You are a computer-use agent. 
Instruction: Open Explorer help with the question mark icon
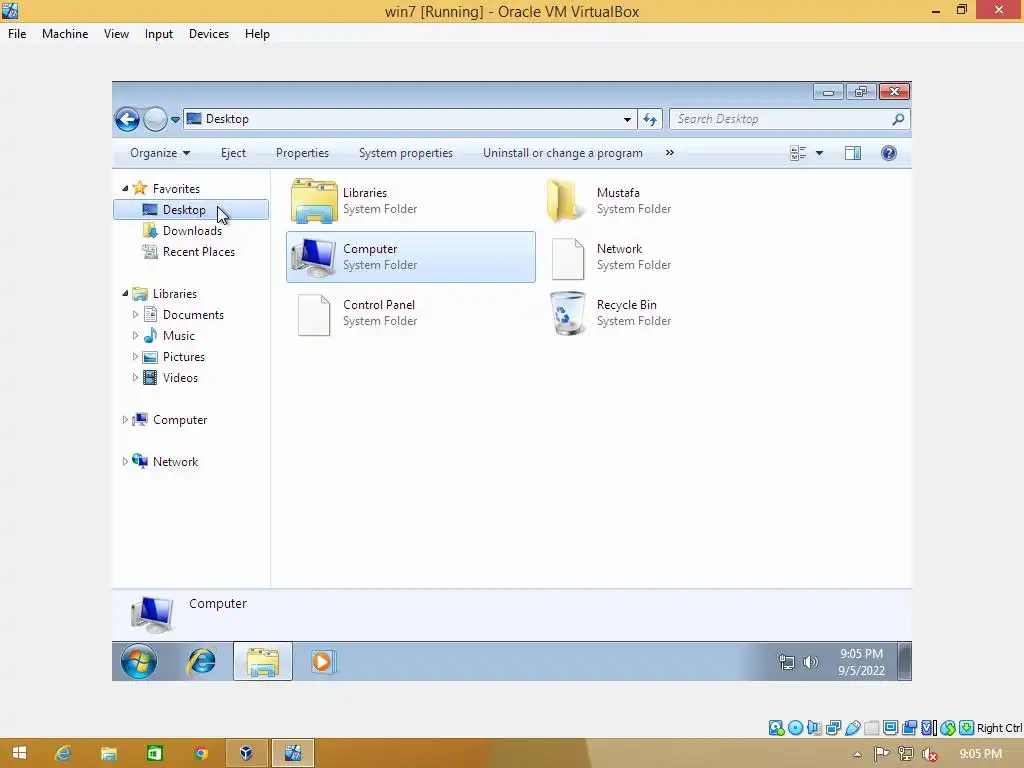(889, 153)
